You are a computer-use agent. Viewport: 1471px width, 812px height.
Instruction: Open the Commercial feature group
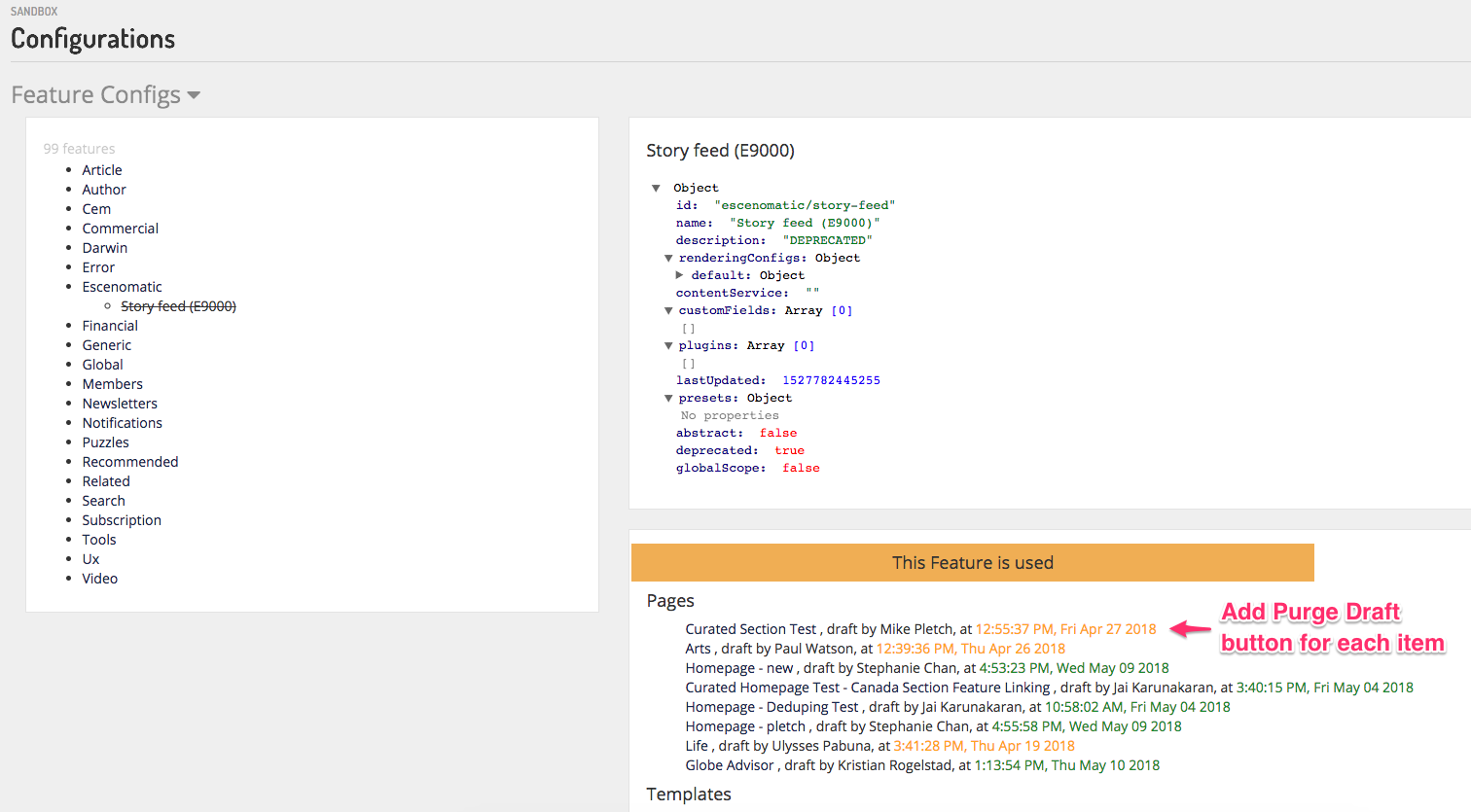(x=121, y=229)
